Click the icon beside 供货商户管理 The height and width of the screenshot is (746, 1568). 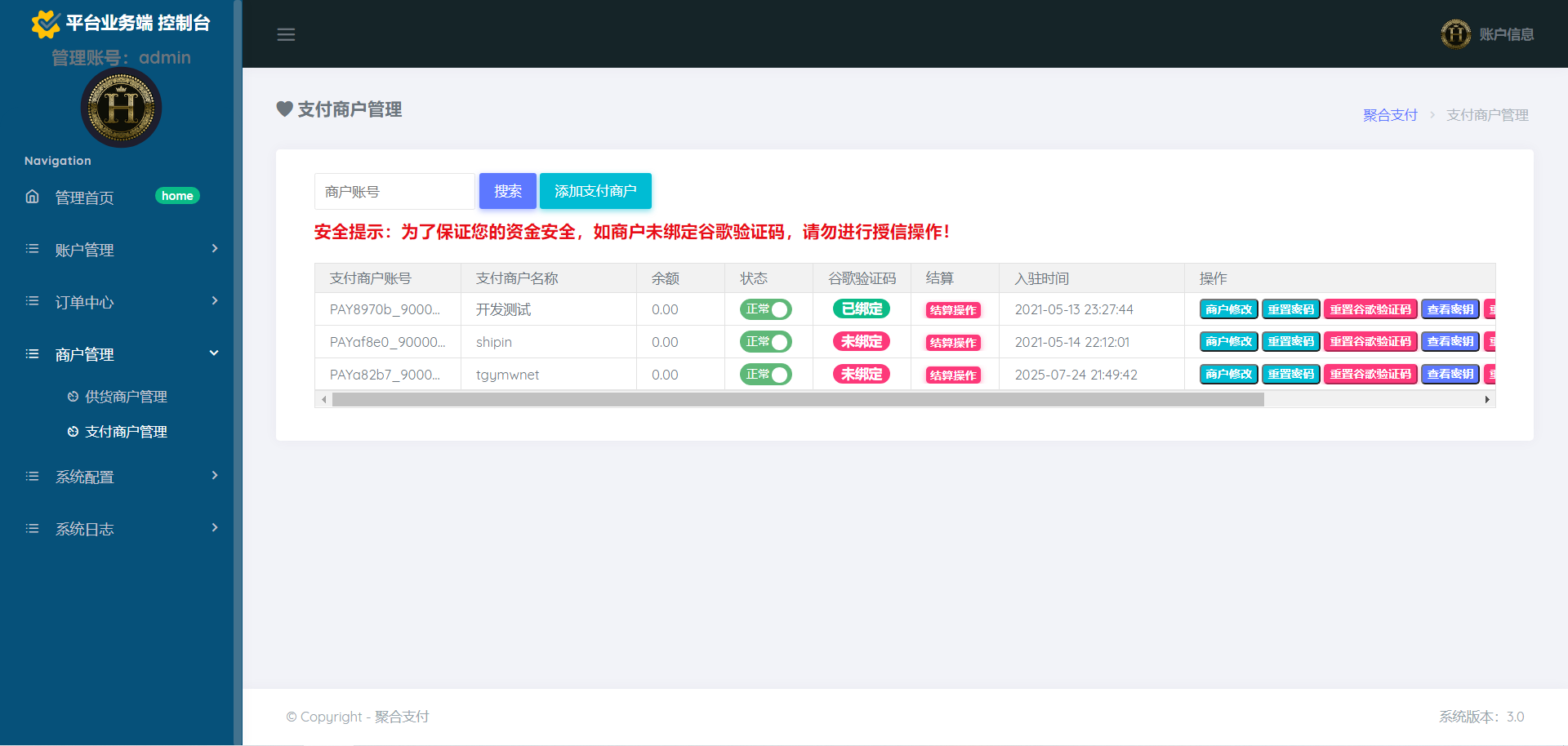click(73, 397)
